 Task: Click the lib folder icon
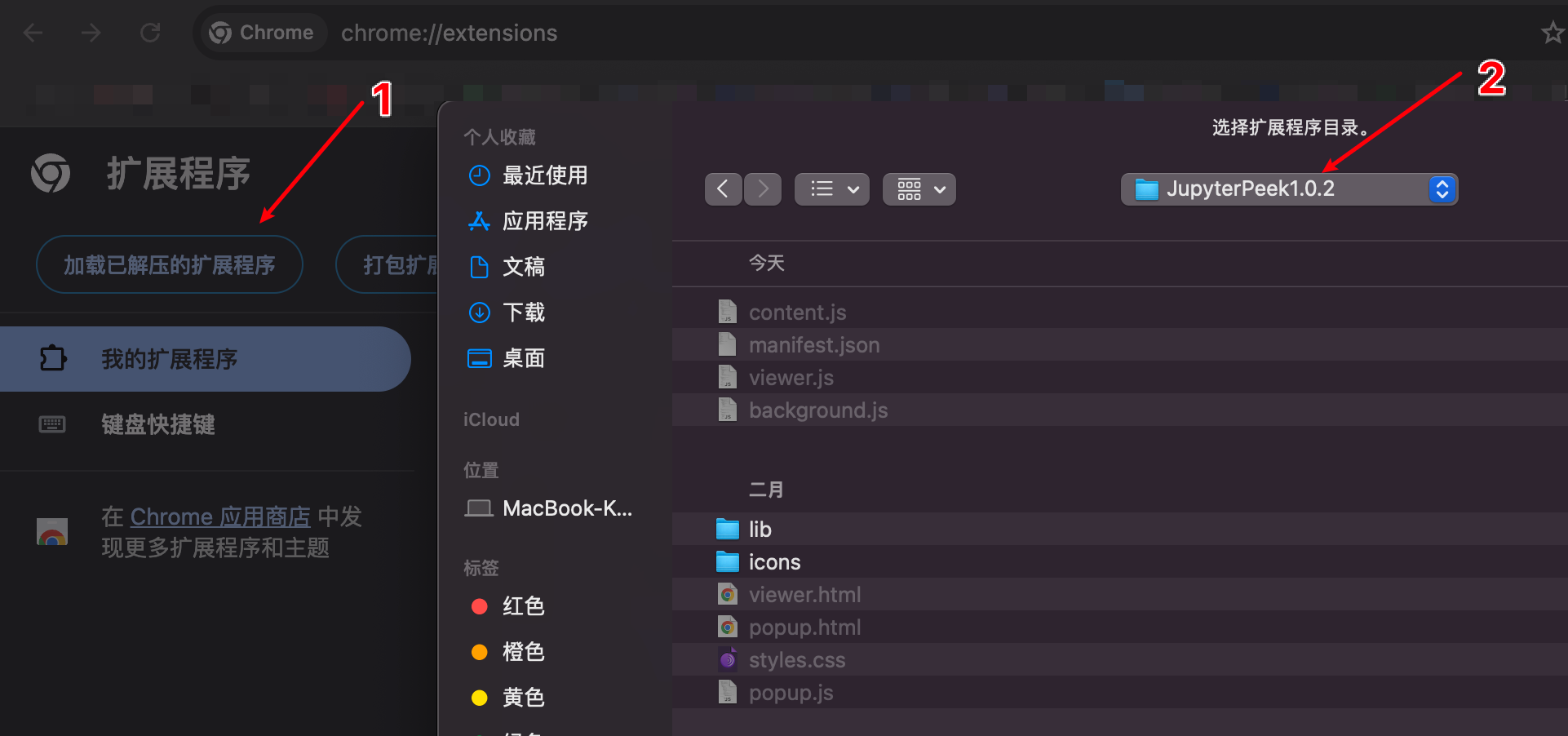[x=727, y=530]
